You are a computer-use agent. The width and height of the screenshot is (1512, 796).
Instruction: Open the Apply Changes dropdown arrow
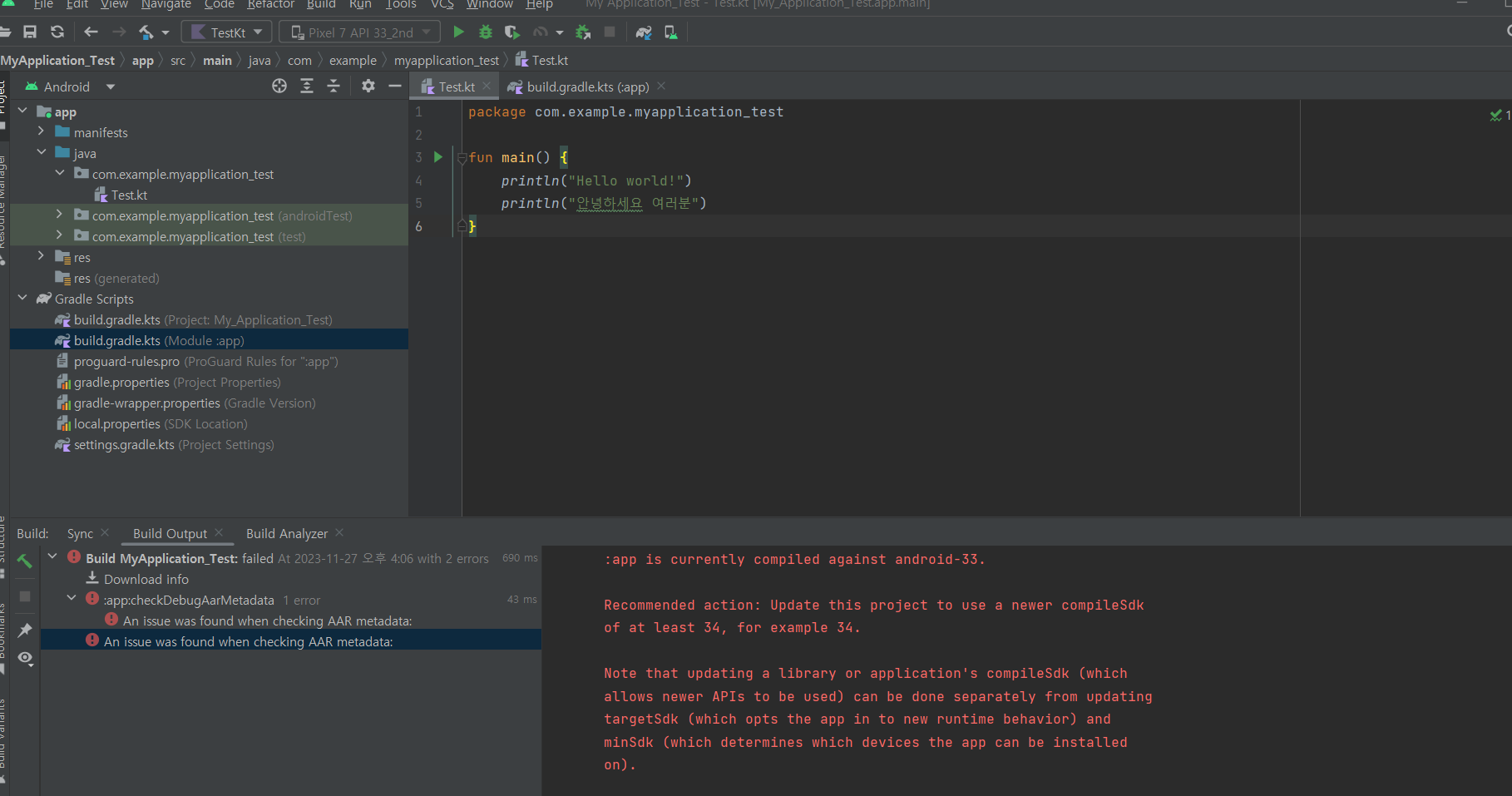[560, 32]
